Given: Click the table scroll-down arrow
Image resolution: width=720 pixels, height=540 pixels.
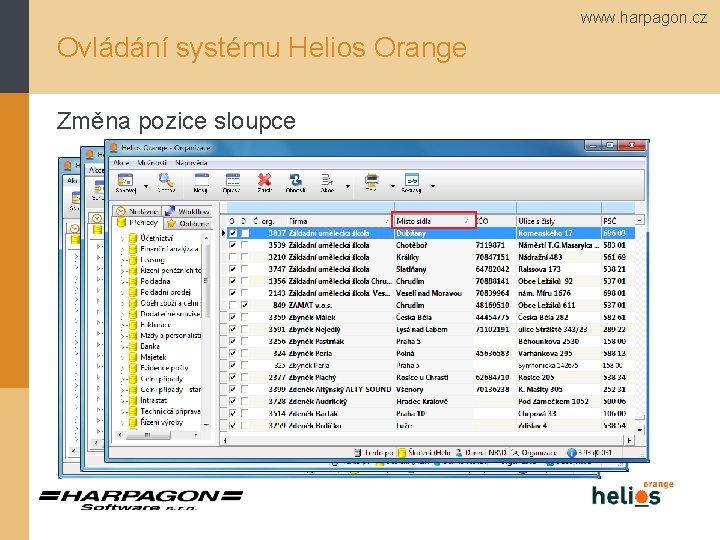Looking at the screenshot, I should tap(640, 429).
